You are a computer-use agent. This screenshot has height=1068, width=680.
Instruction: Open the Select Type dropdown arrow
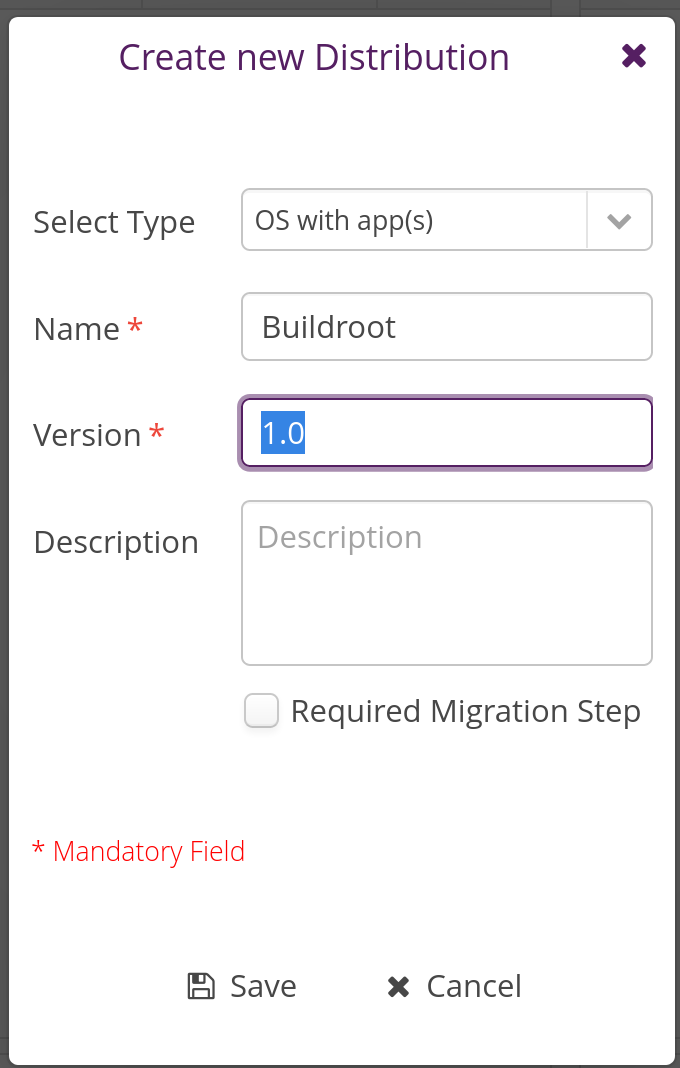pos(619,220)
